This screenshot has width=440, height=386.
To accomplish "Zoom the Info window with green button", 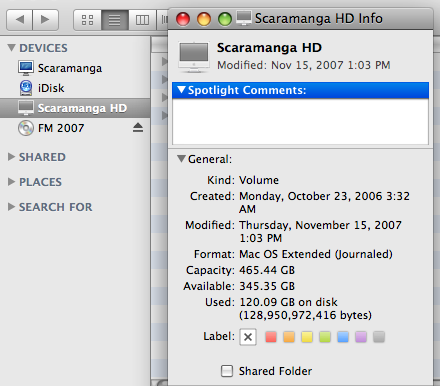I will click(225, 19).
